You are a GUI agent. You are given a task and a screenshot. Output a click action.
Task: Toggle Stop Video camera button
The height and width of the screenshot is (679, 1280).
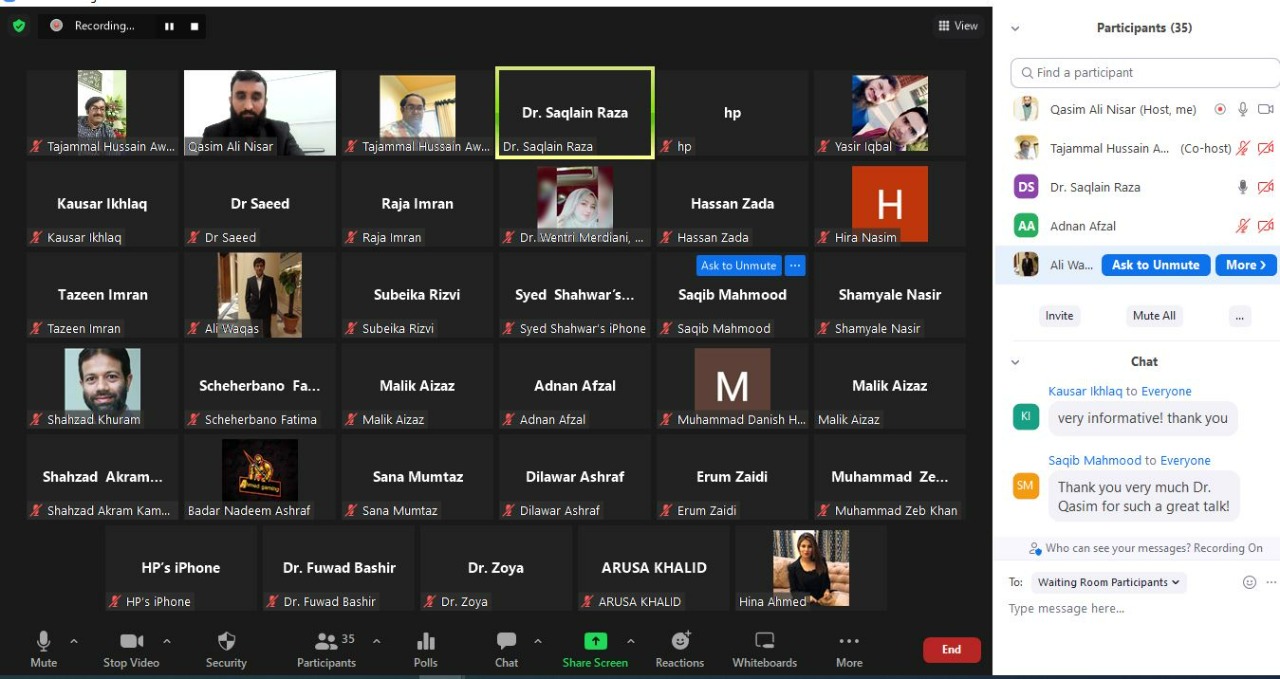(131, 642)
